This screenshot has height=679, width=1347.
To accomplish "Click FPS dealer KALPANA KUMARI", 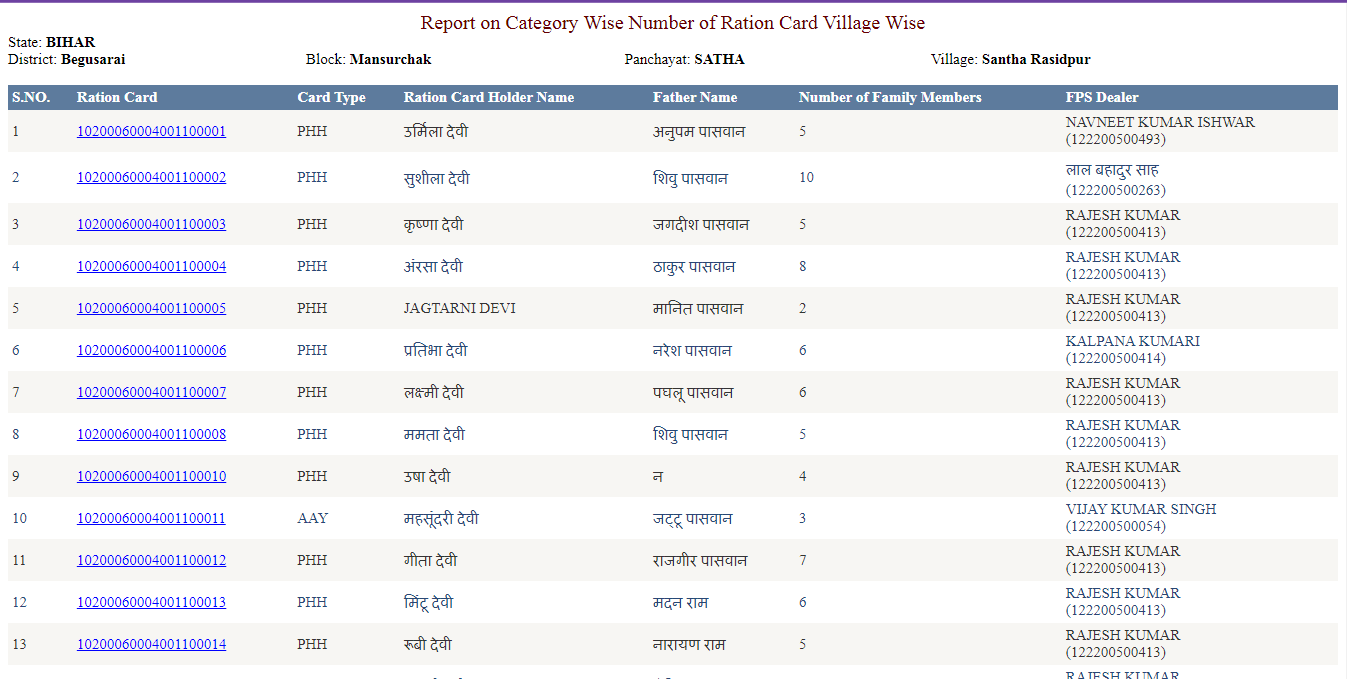I will (1133, 341).
